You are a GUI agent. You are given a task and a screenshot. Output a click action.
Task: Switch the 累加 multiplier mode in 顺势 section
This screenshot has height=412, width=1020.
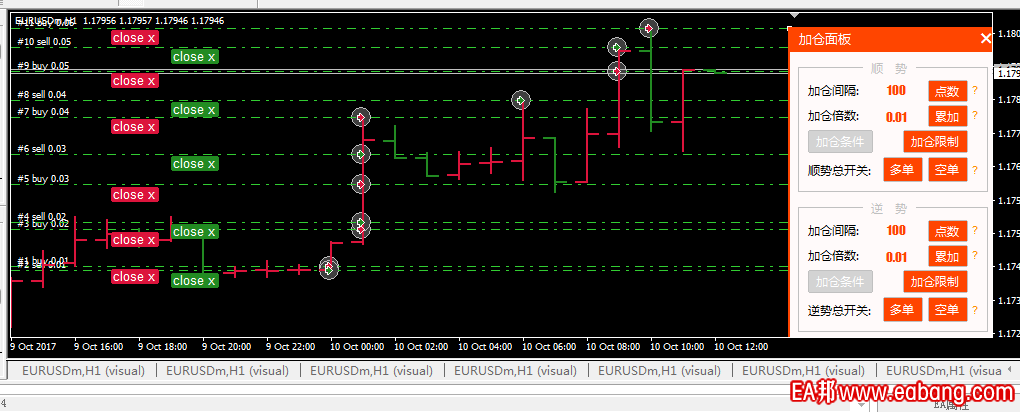[x=947, y=117]
